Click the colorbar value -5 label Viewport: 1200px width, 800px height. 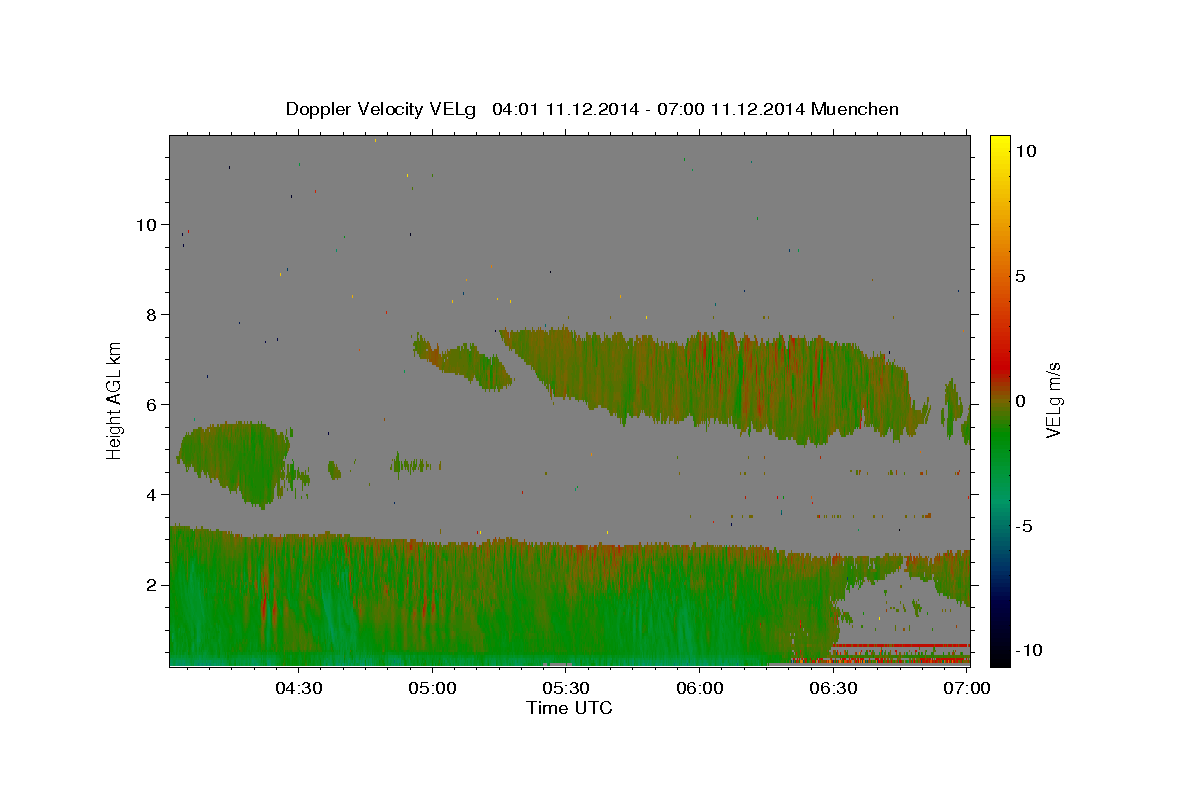(1023, 525)
